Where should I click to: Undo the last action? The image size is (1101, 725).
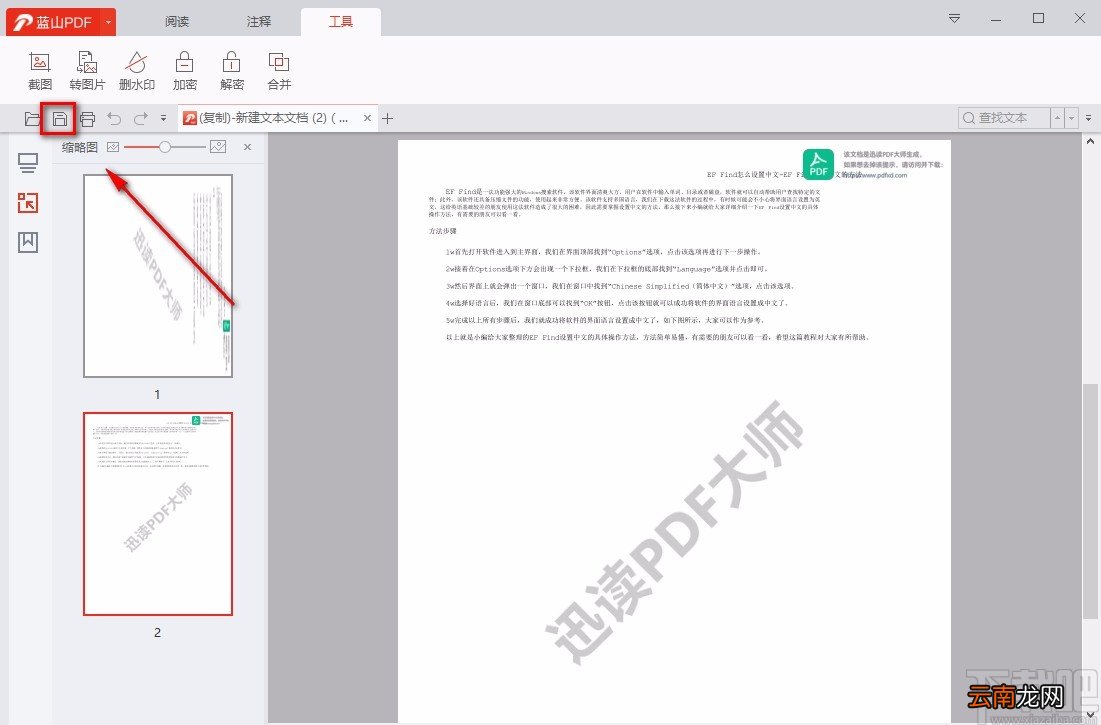[x=114, y=119]
